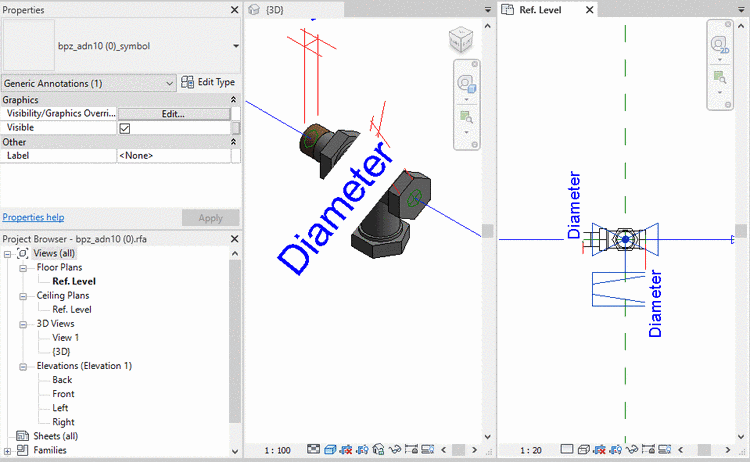Switch to the {3D} view tab
The height and width of the screenshot is (462, 750).
point(294,10)
